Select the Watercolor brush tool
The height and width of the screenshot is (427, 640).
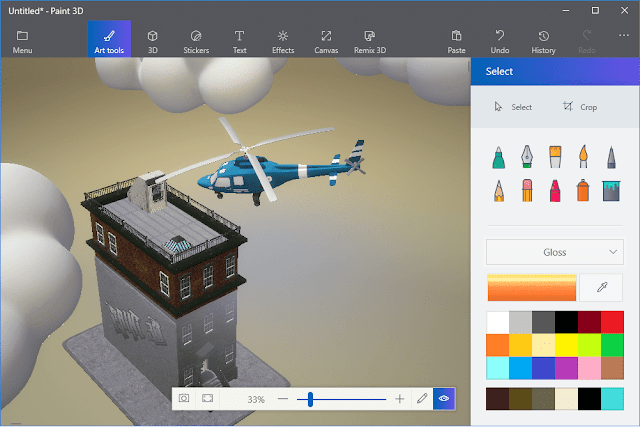tap(583, 156)
